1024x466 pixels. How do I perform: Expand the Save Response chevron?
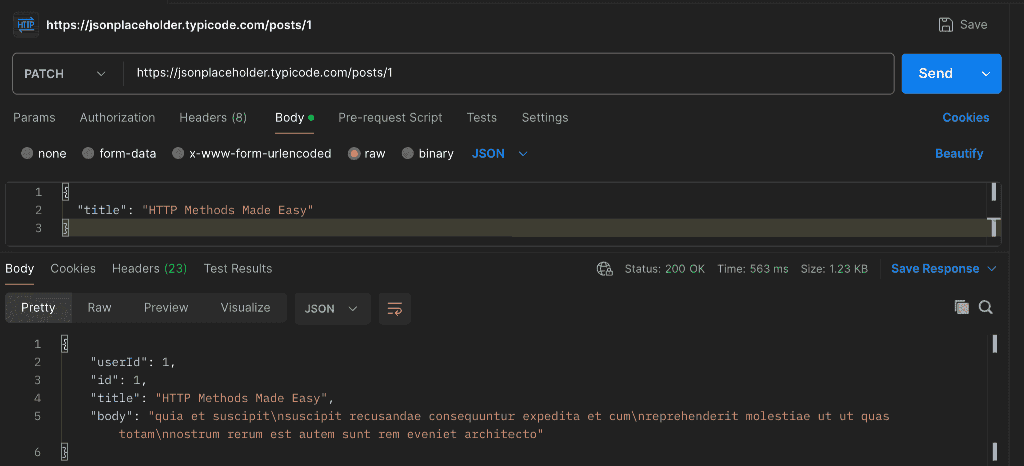click(992, 269)
